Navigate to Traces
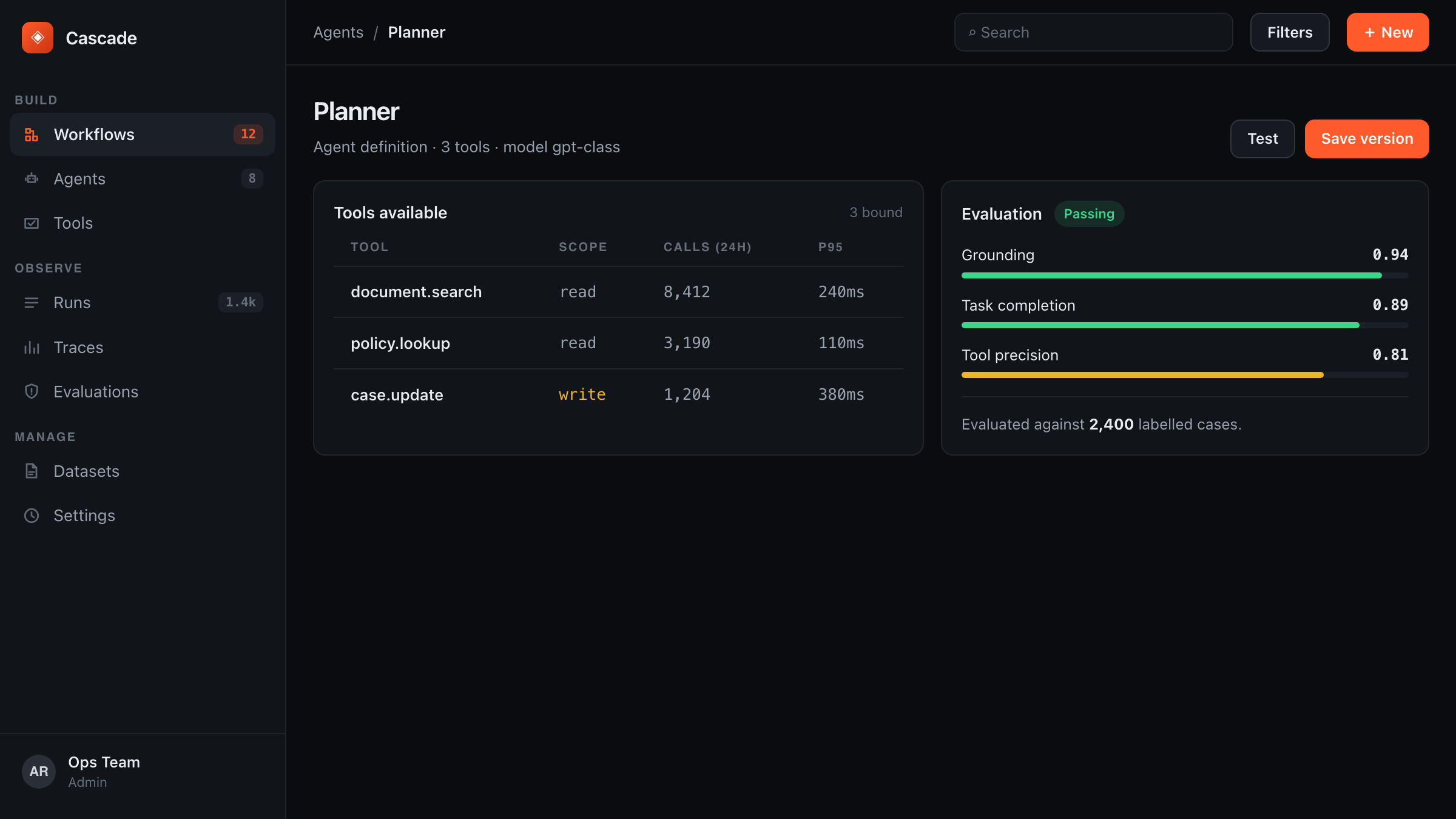The height and width of the screenshot is (819, 1456). 143,348
